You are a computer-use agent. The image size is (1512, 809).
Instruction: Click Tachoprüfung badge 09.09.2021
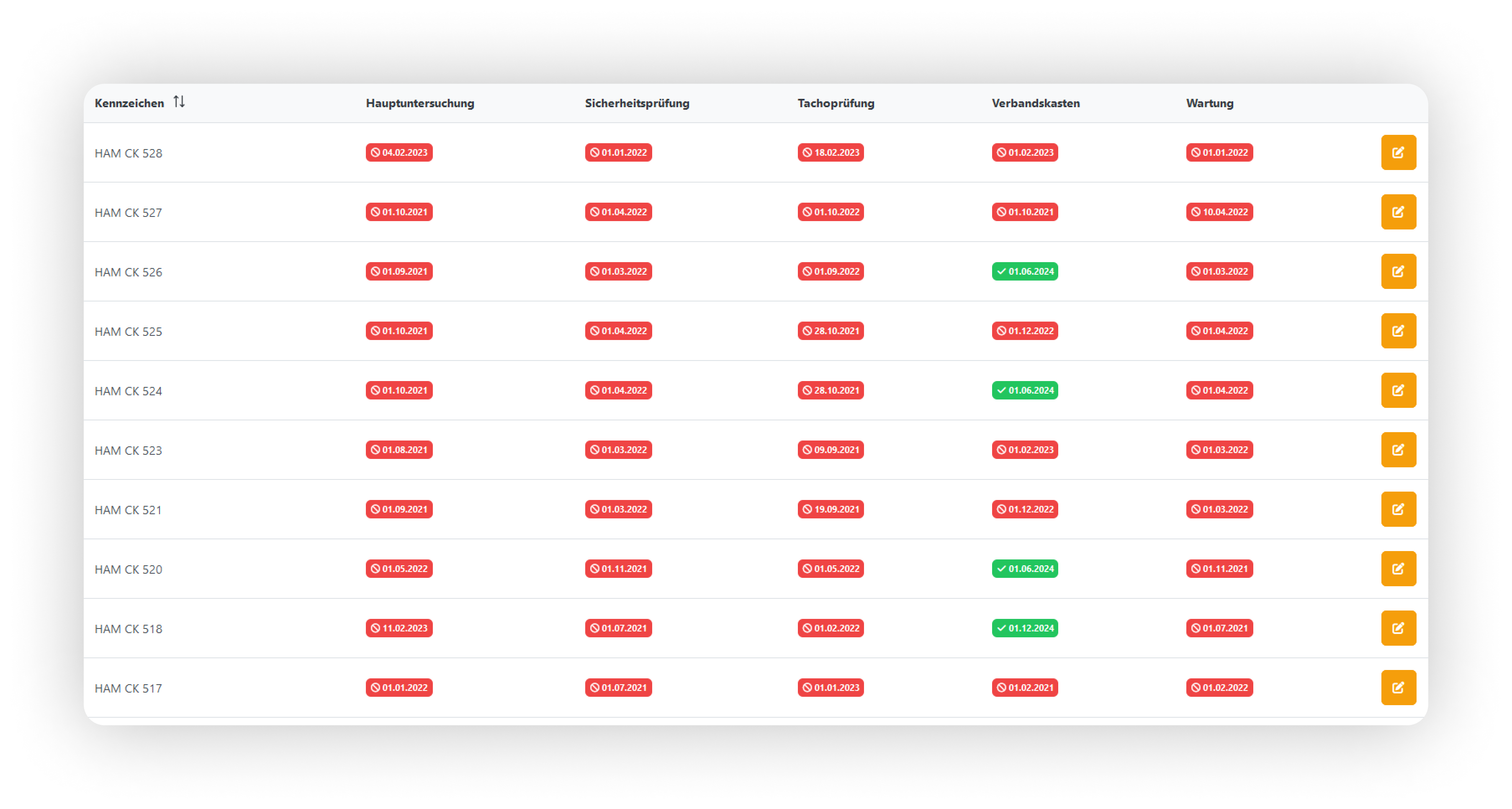[x=831, y=450]
